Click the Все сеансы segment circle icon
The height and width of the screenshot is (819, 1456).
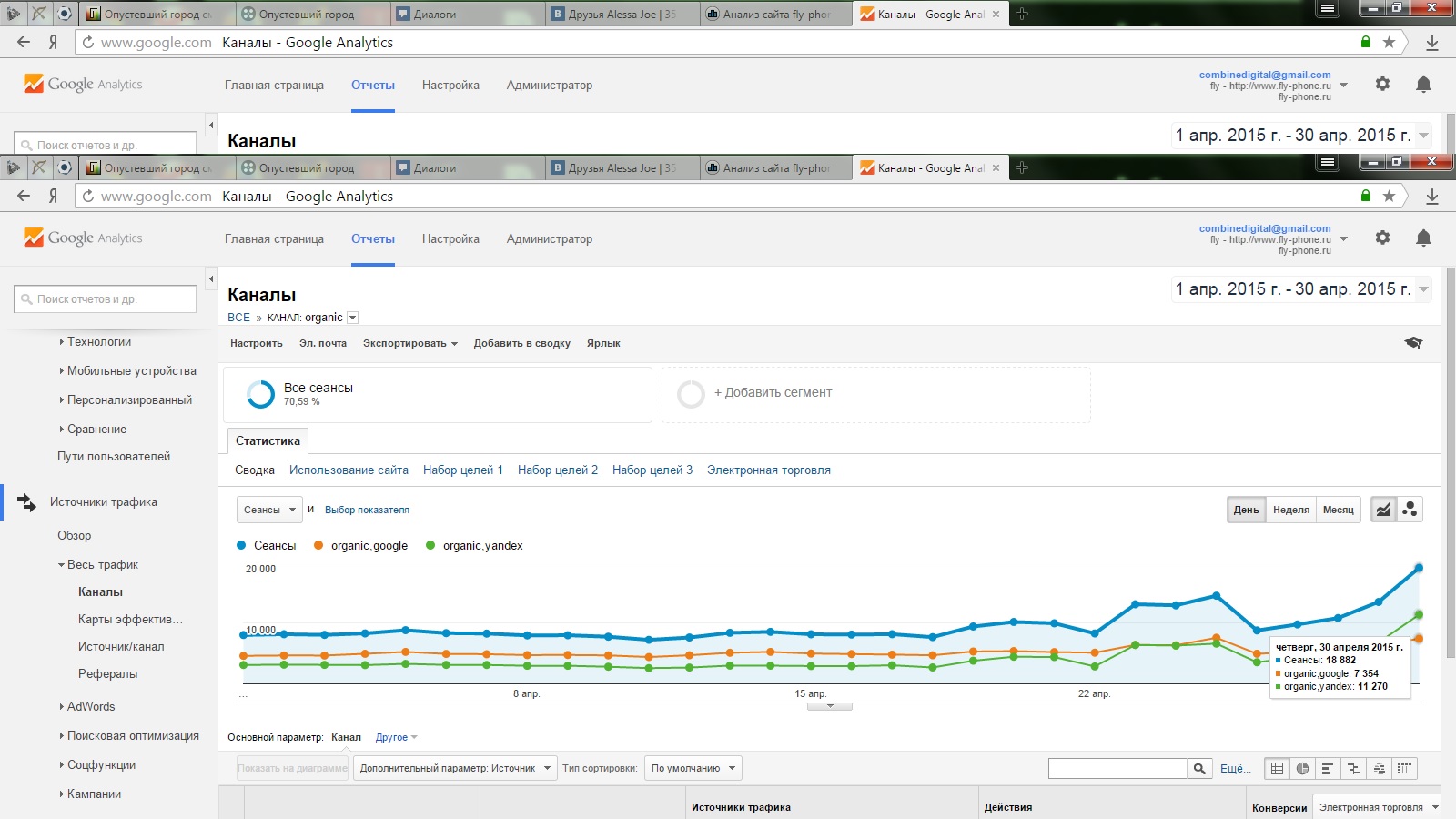tap(260, 394)
